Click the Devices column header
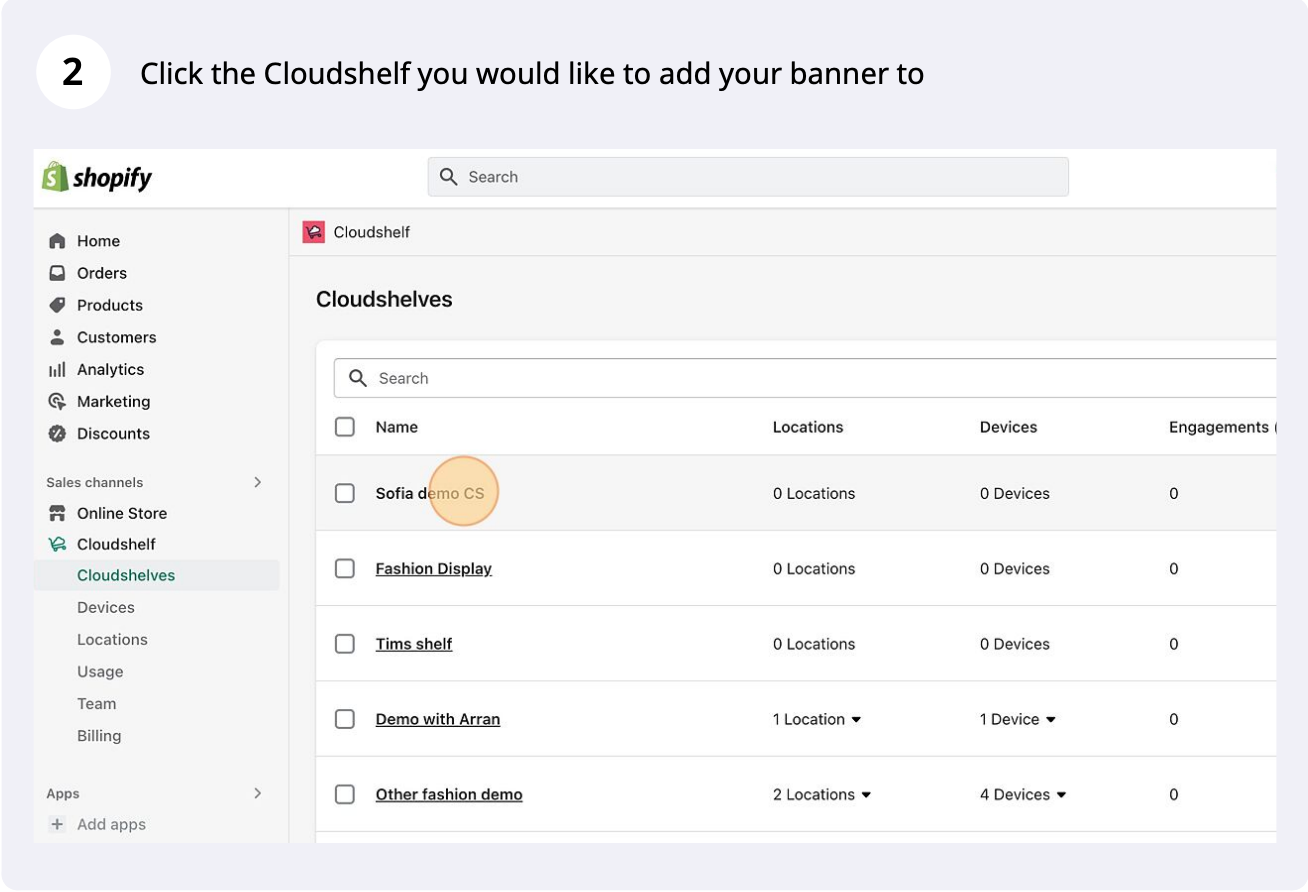This screenshot has height=892, width=1308. pyautogui.click(x=1008, y=427)
